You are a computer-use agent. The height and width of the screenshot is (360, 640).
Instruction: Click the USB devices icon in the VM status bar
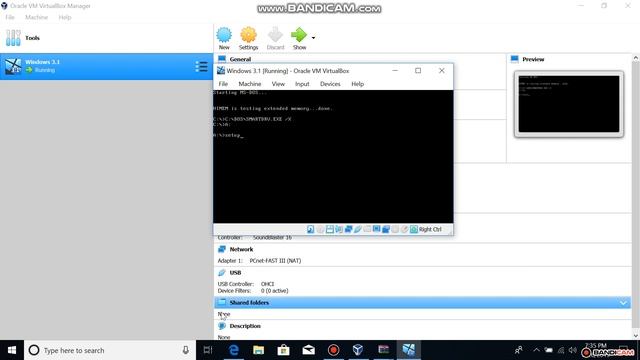(358, 229)
